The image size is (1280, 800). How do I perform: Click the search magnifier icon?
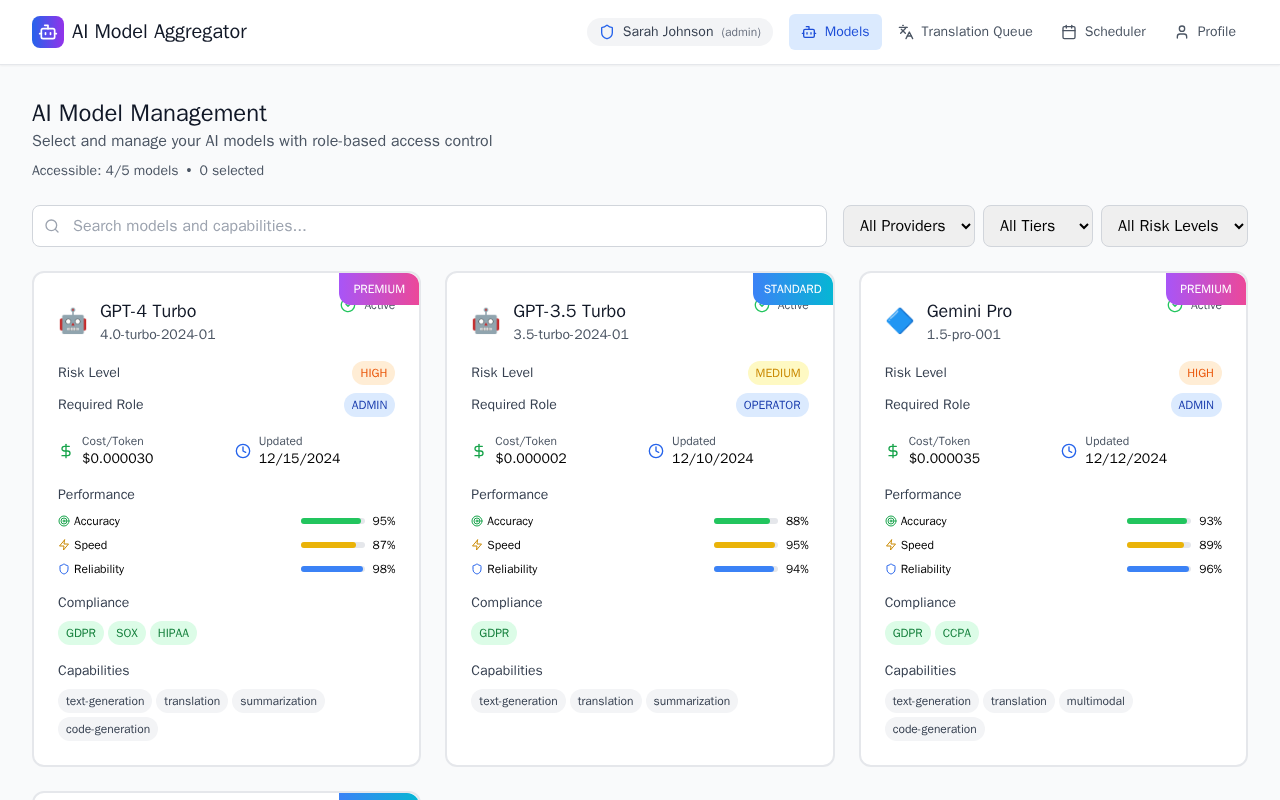(x=53, y=226)
